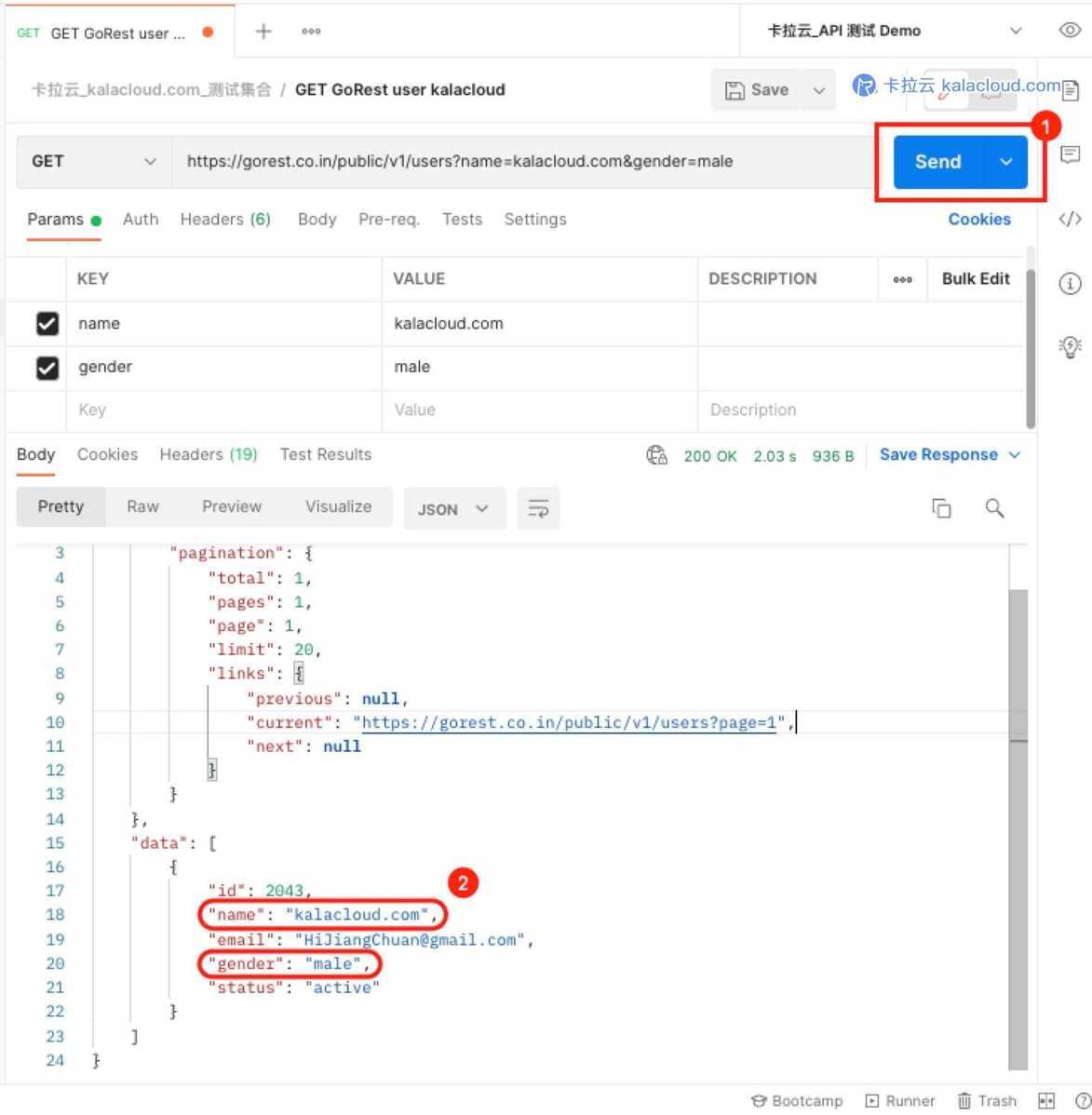1092x1115 pixels.
Task: Switch to the Params tab
Action: click(64, 220)
